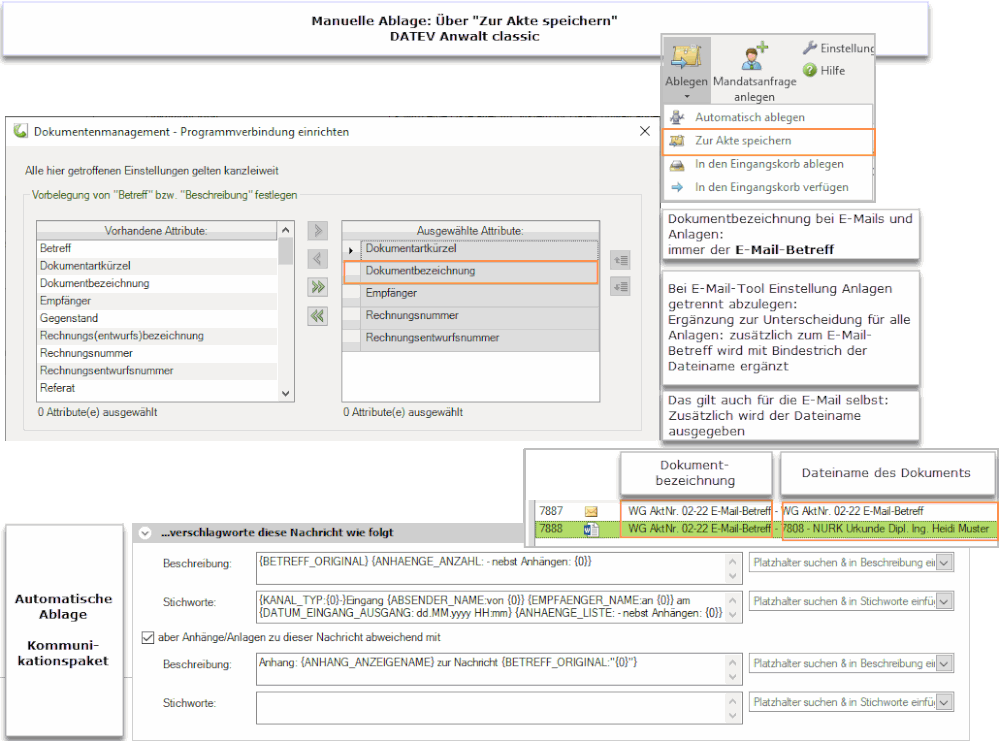Select Rechnungsnummer row in Ausgewählte Attribute
The image size is (999, 741).
pos(480,315)
